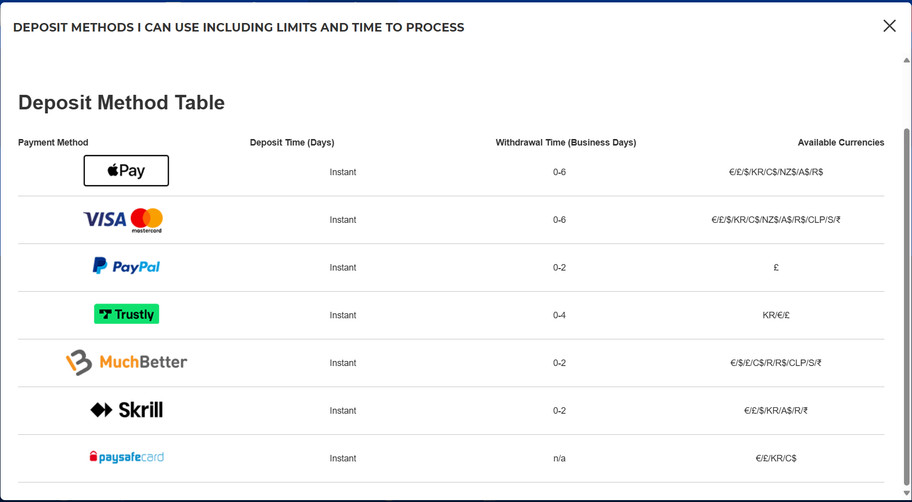The width and height of the screenshot is (912, 502).
Task: Click PayPal's £ currency cell
Action: pos(776,267)
